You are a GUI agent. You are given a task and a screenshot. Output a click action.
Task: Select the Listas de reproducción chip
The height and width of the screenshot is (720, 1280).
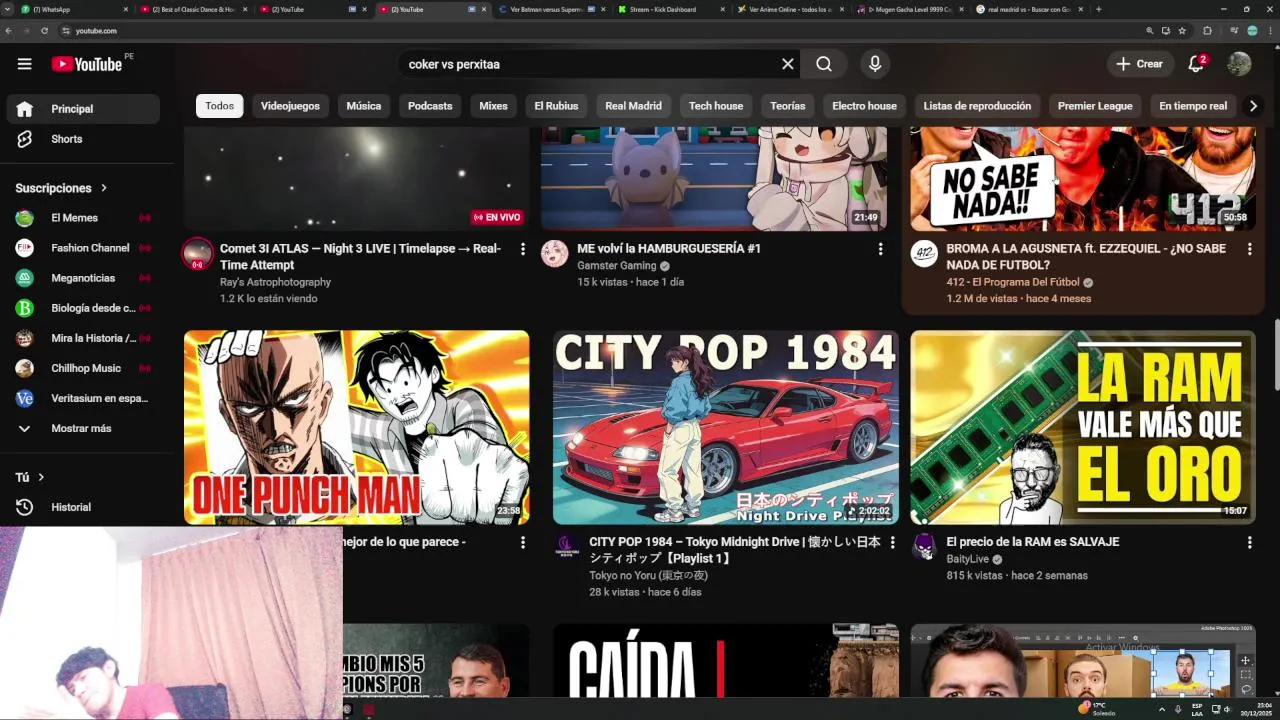tap(977, 106)
